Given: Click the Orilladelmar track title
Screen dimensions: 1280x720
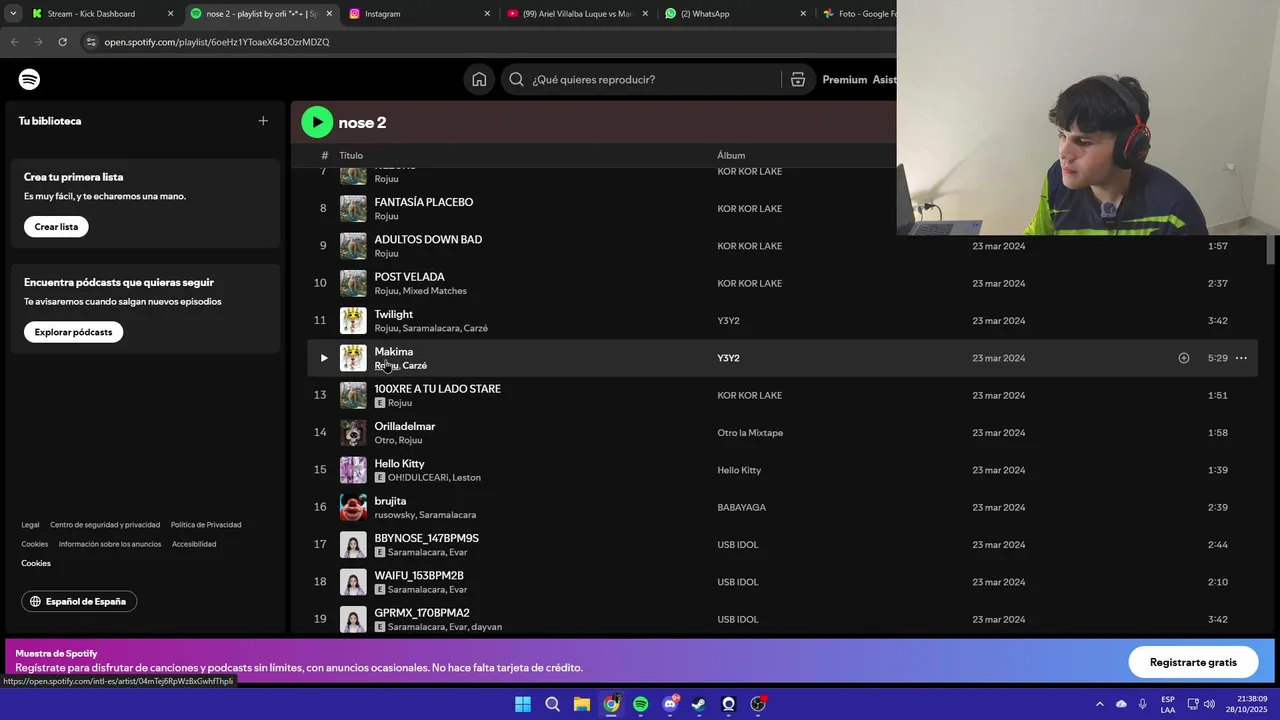Looking at the screenshot, I should [405, 426].
